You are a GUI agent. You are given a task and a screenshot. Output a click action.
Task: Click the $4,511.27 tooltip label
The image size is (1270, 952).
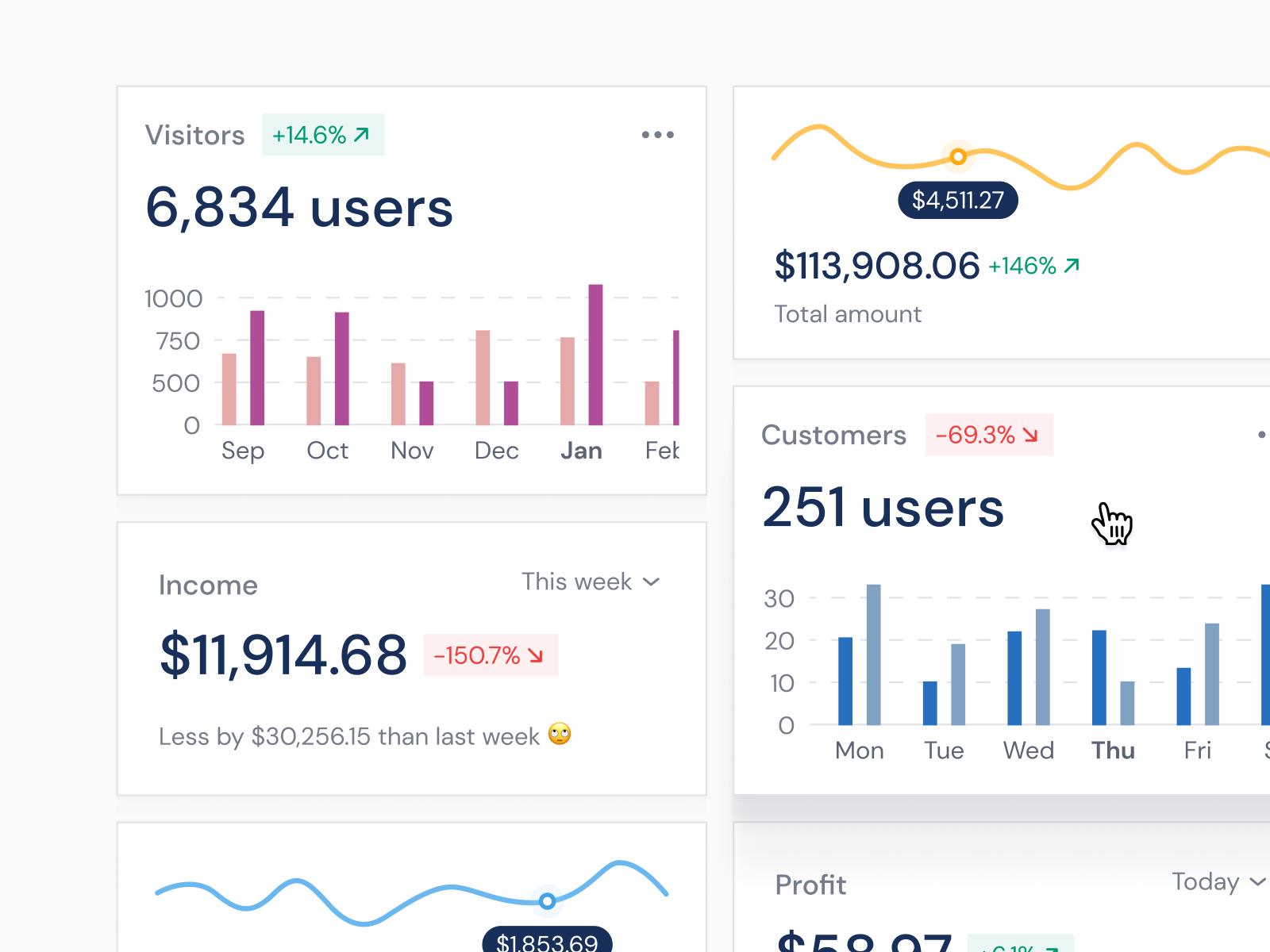click(x=958, y=200)
